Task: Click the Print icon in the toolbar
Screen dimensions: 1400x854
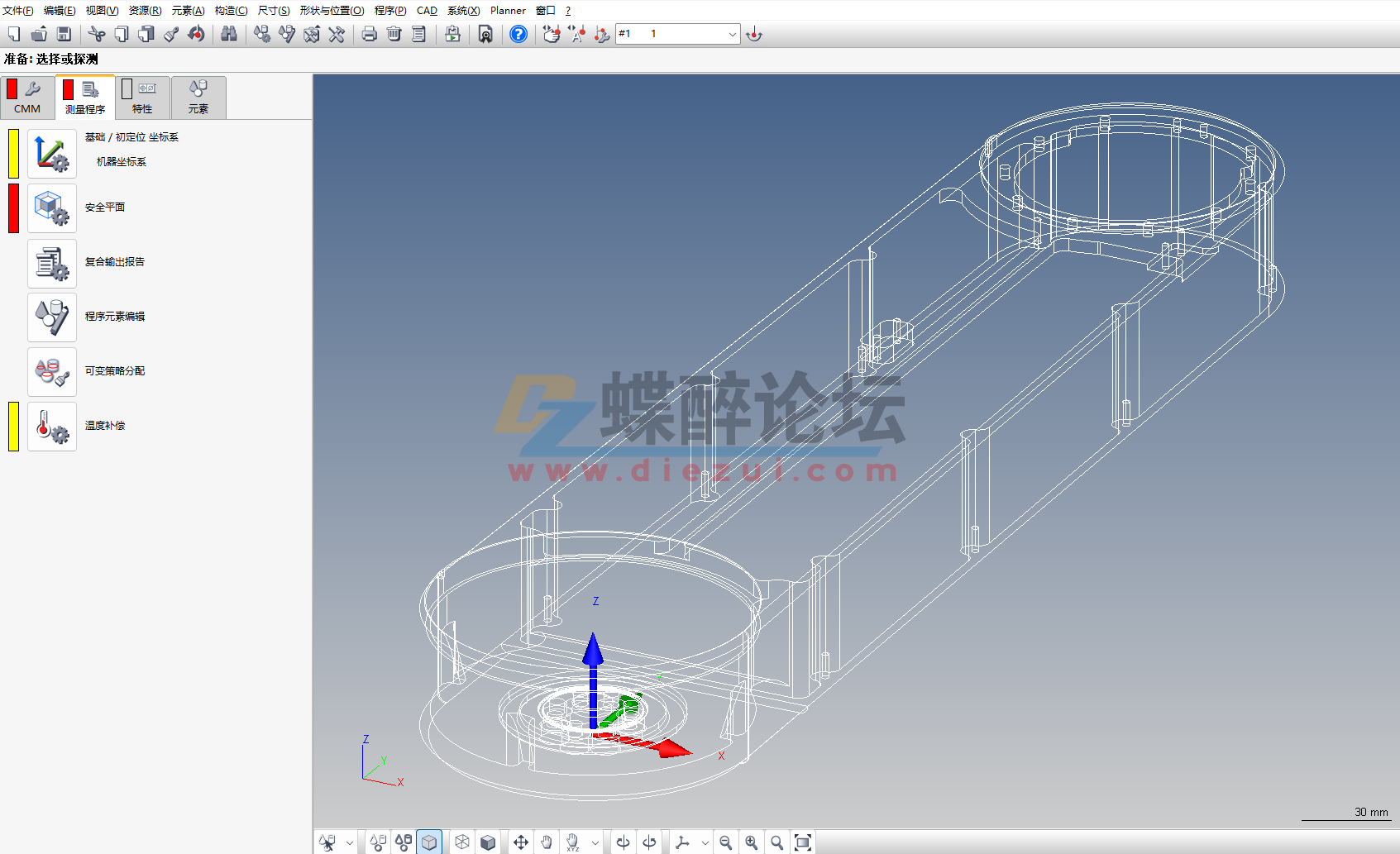Action: coord(369,34)
